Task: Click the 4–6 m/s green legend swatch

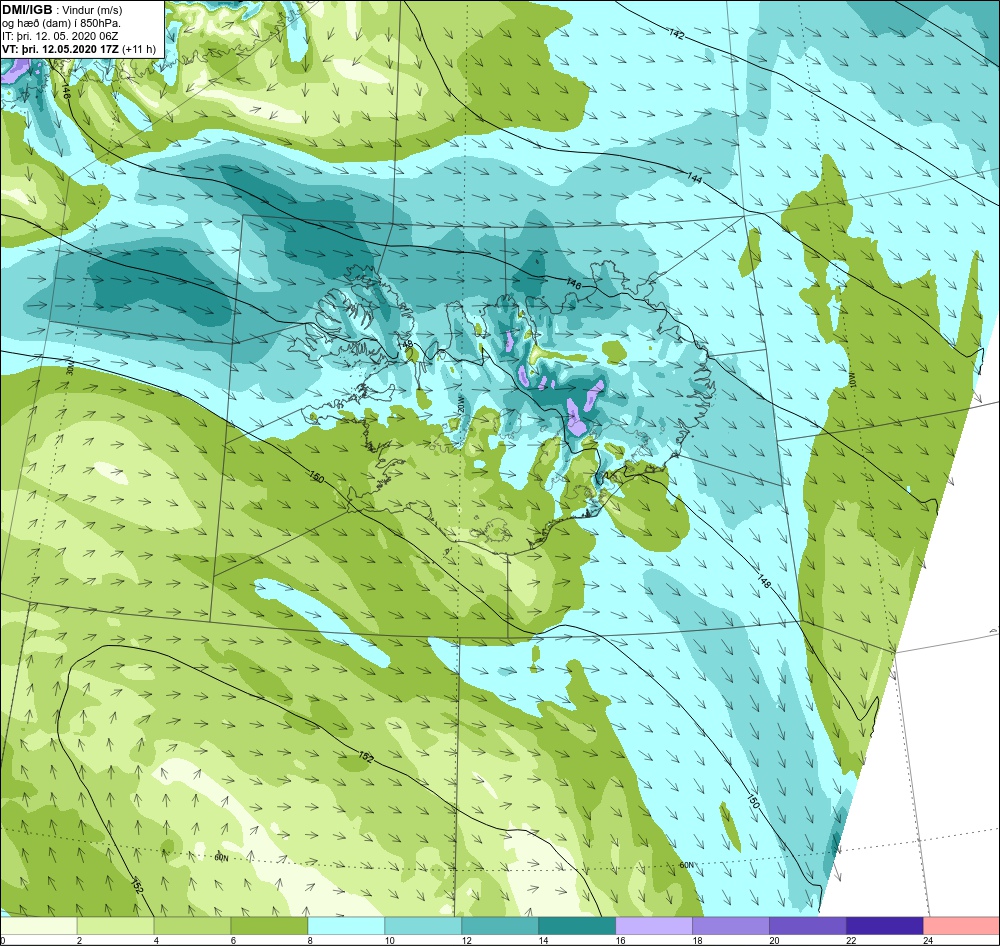Action: tap(193, 926)
